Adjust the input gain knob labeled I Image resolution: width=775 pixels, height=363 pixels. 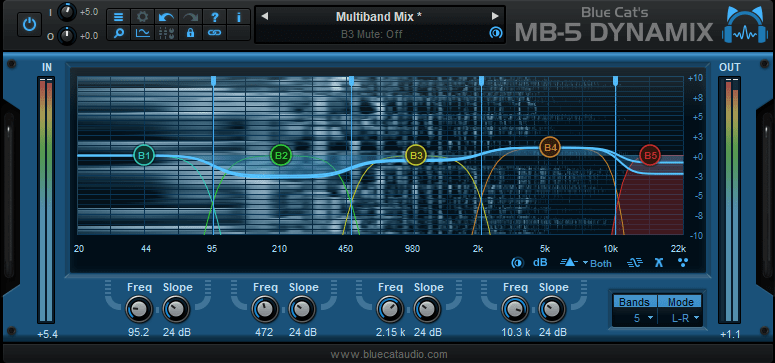pyautogui.click(x=67, y=11)
